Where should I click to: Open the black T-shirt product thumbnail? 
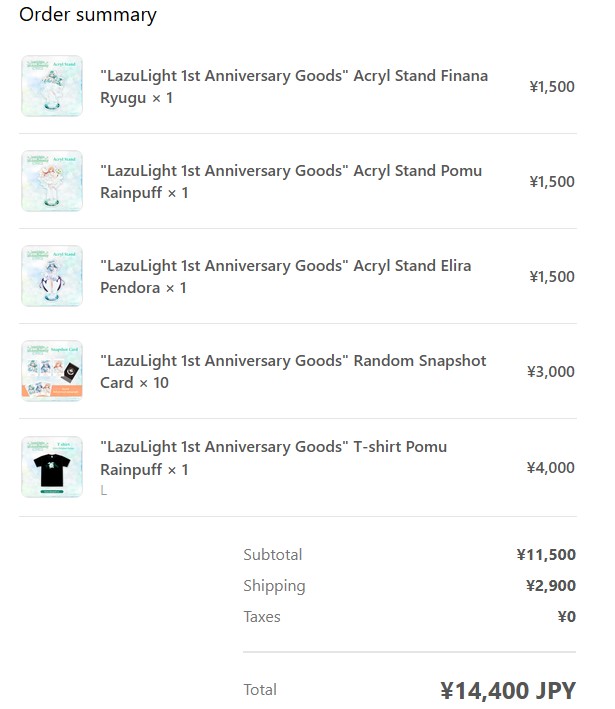point(52,467)
